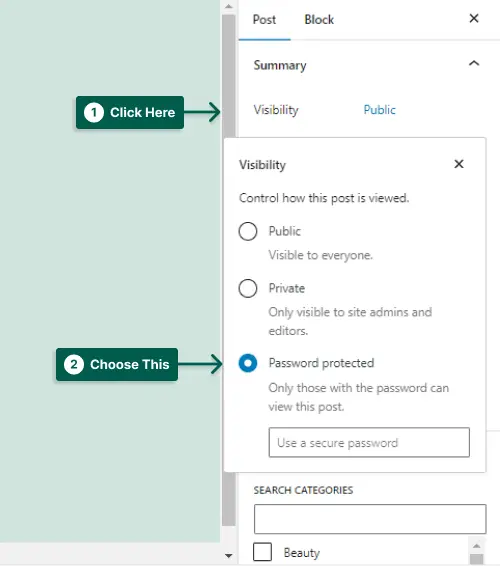Screen dimensions: 500x566
Task: Click the Password protected option label
Action: [321, 363]
